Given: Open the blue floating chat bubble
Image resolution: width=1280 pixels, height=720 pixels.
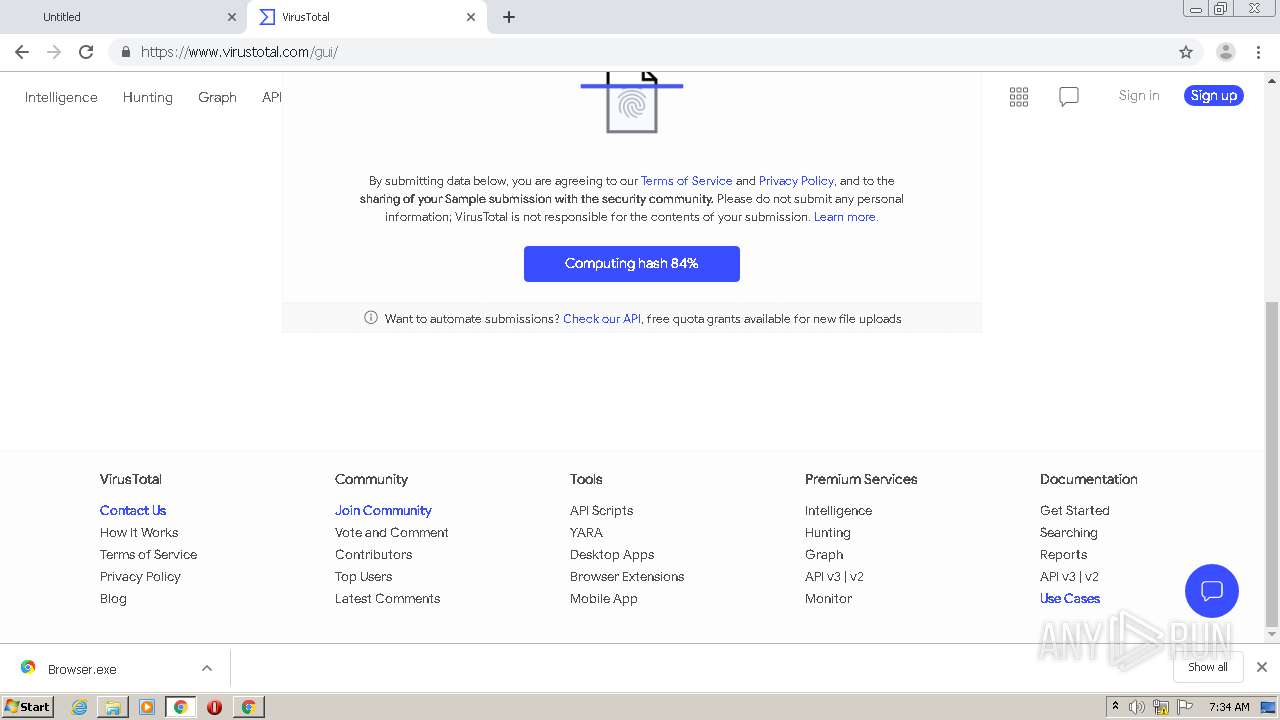Looking at the screenshot, I should (1212, 591).
